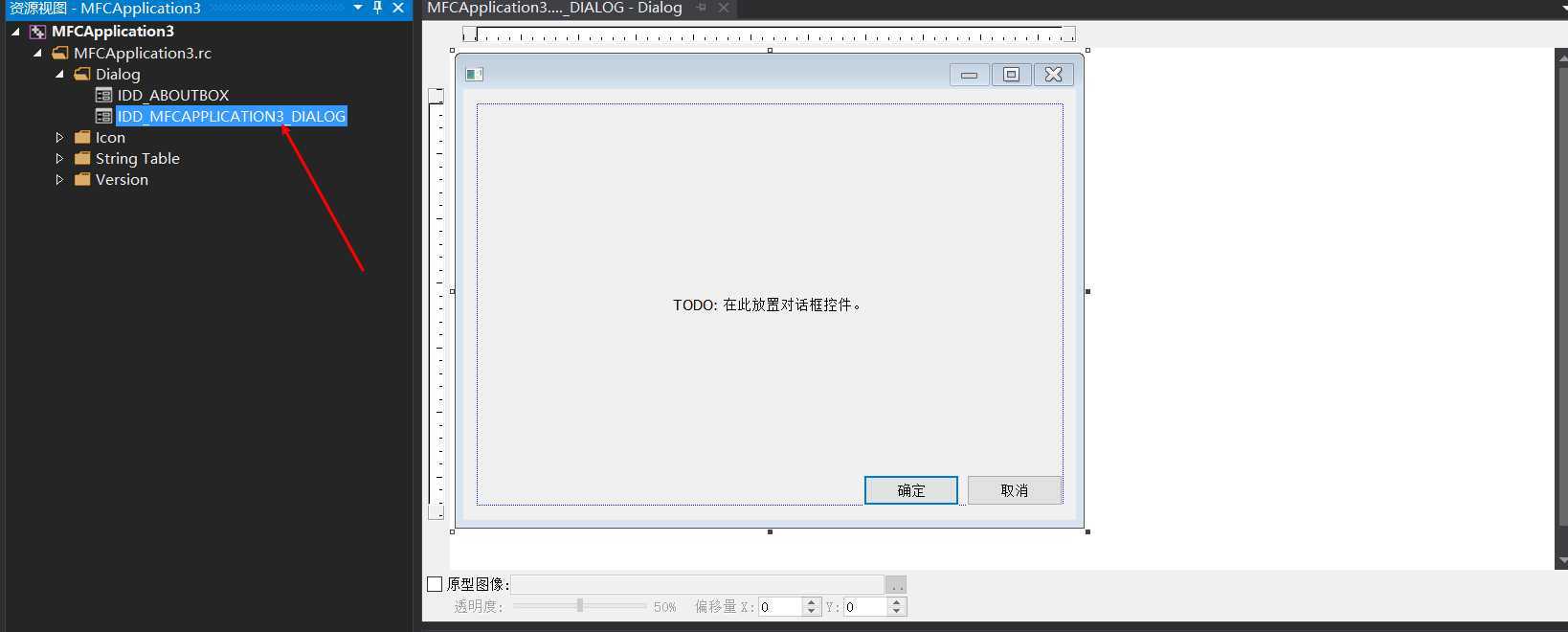Collapse the MFCApplication3 root node
Image resolution: width=1568 pixels, height=632 pixels.
[15, 32]
